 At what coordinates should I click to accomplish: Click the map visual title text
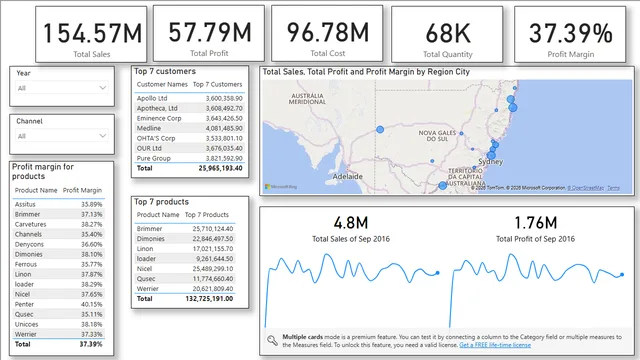pyautogui.click(x=366, y=72)
